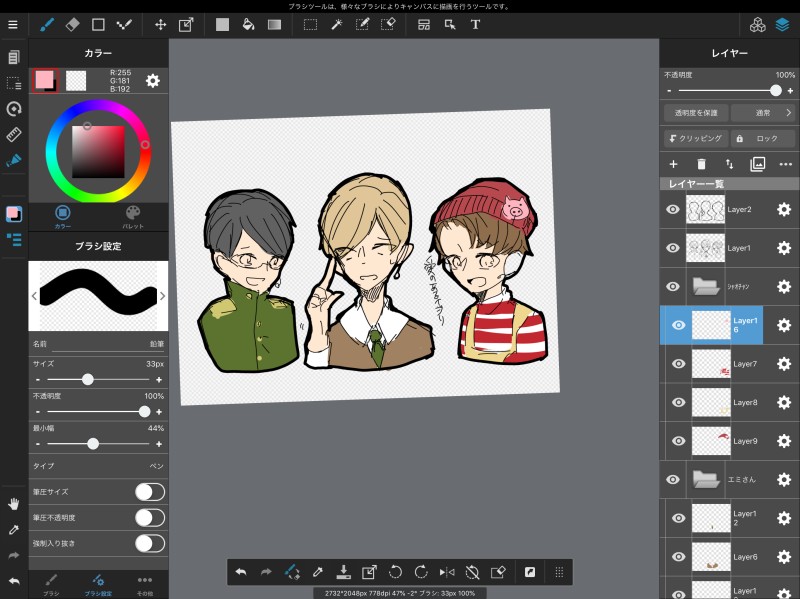Toggle the 筆圧サイズ switch
This screenshot has width=800, height=599.
149,491
